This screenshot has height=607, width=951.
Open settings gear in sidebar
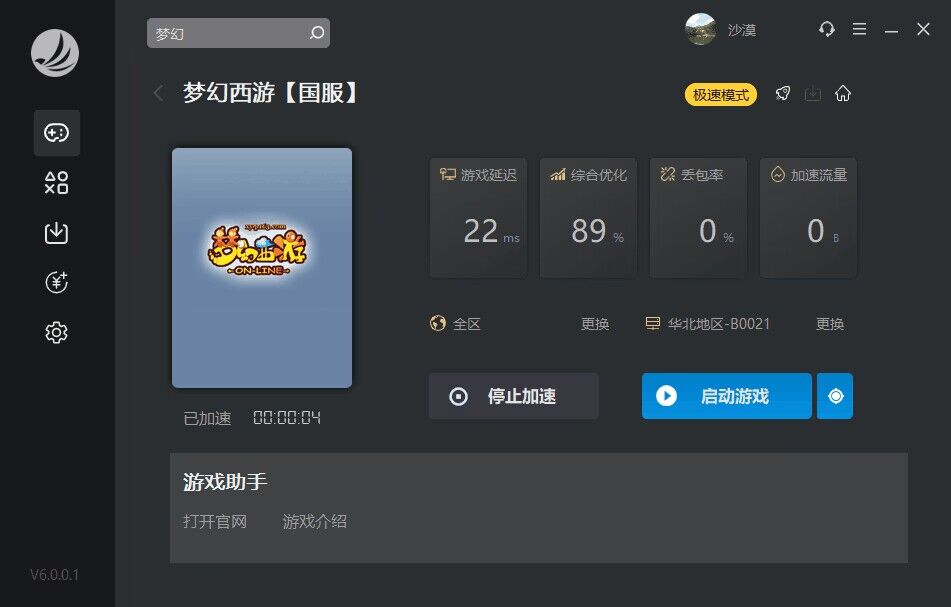[x=56, y=332]
